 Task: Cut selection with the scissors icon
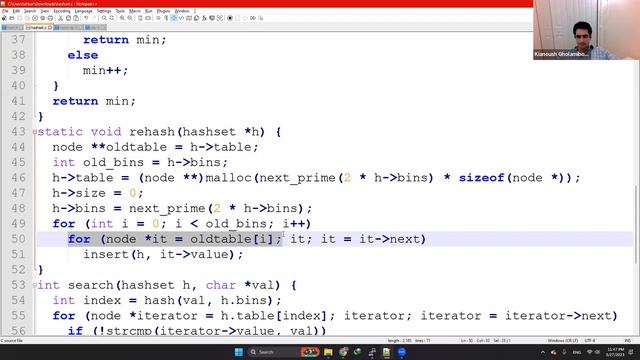60,18
